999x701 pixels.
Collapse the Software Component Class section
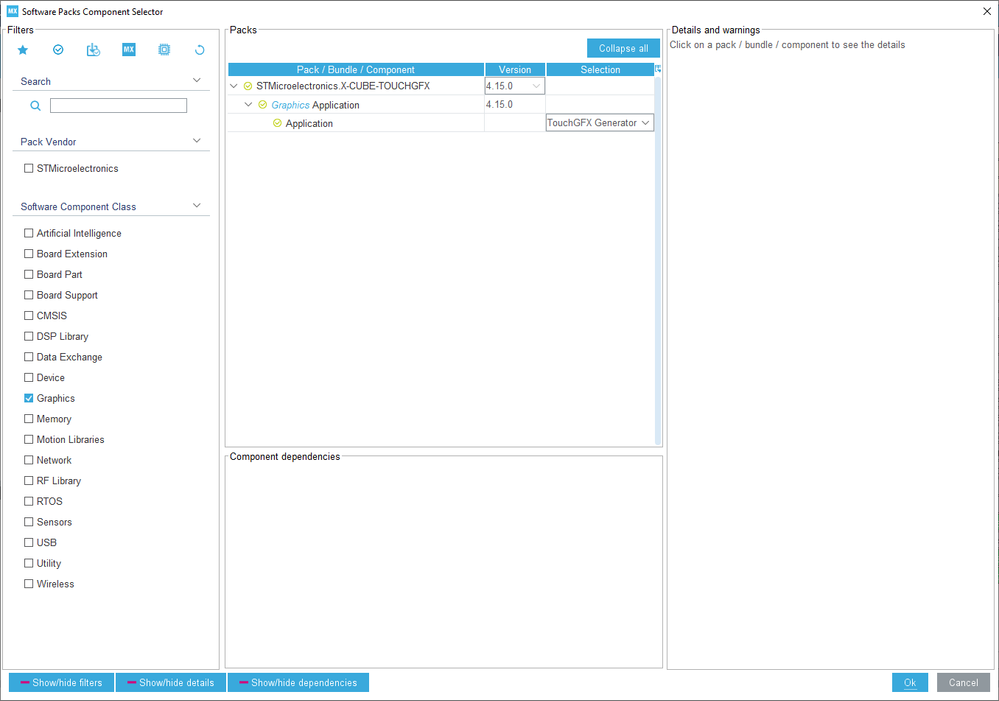click(197, 206)
